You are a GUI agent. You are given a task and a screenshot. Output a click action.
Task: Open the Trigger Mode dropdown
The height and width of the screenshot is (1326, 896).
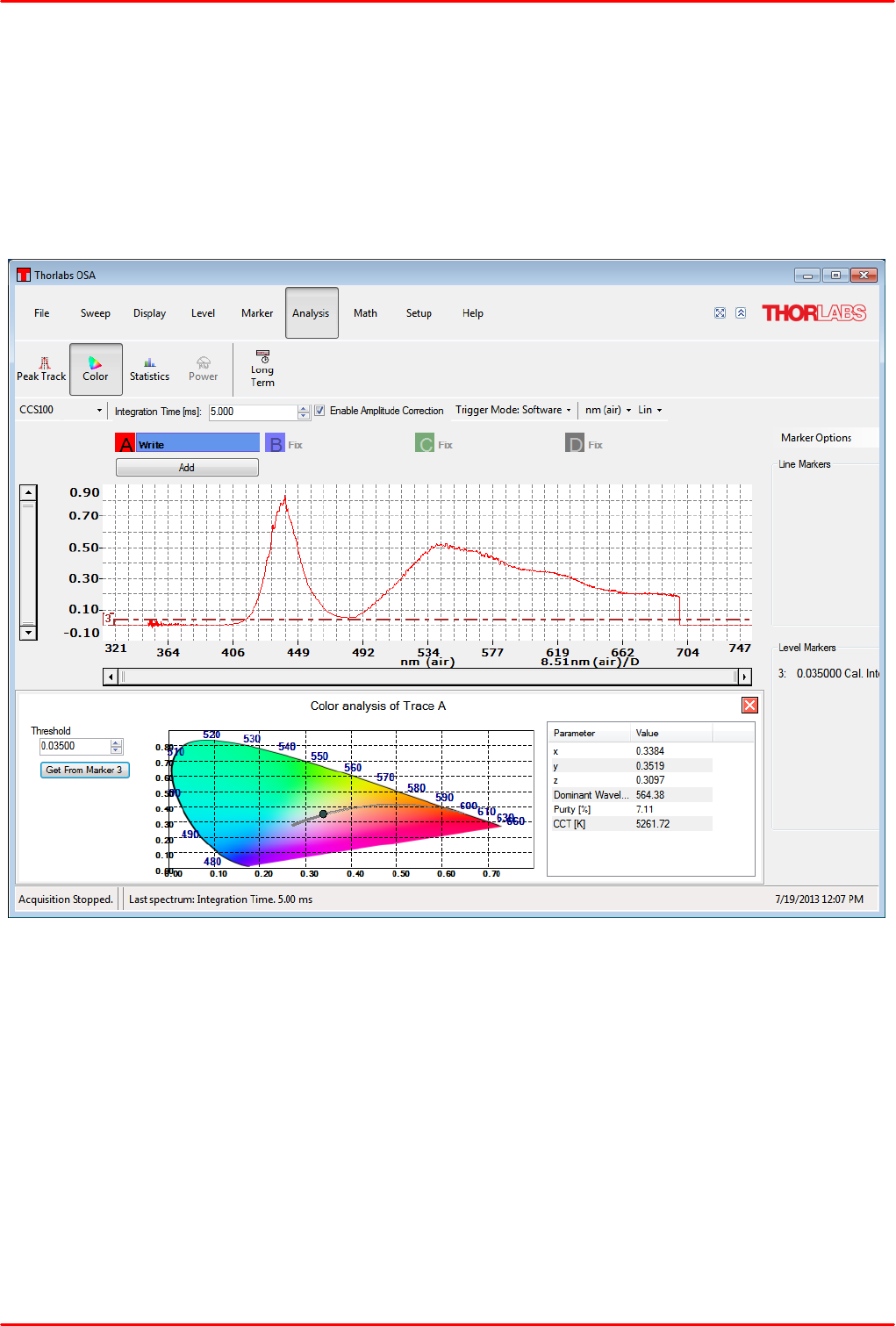(513, 410)
